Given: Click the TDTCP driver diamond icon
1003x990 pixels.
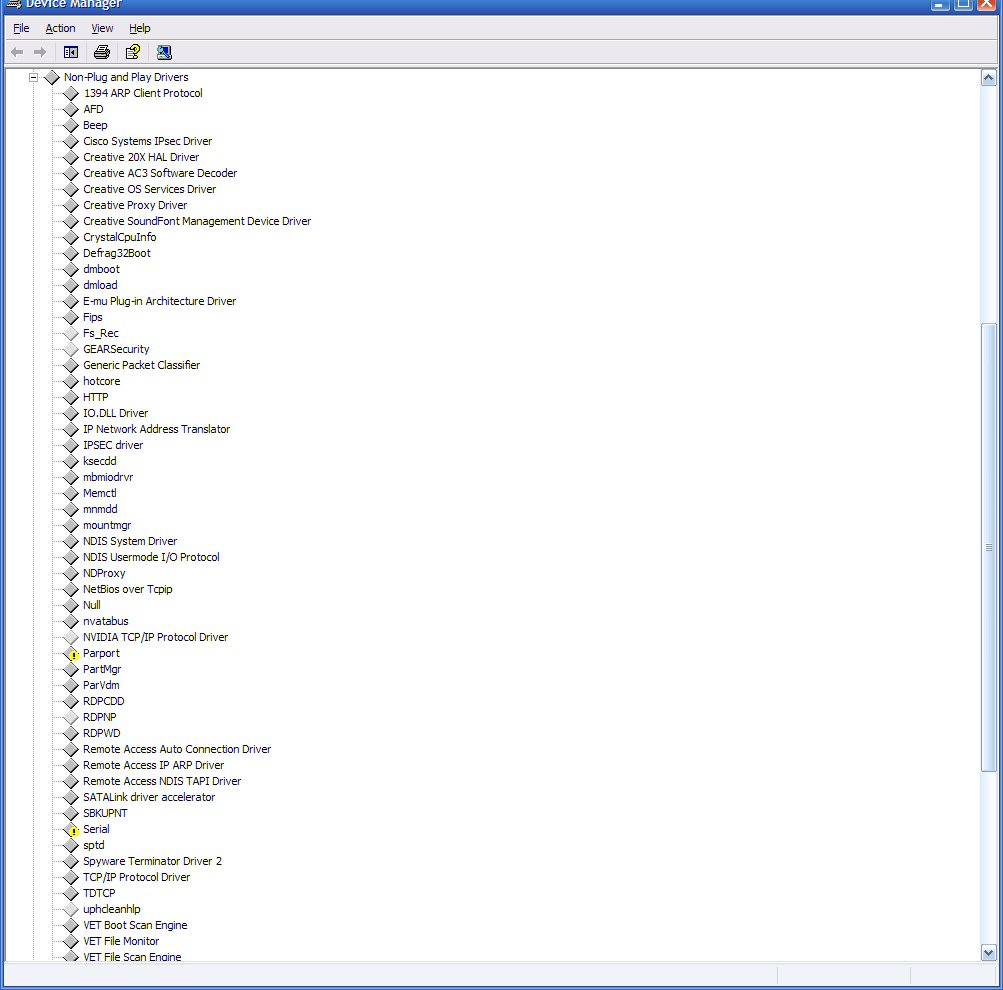Looking at the screenshot, I should coord(71,893).
